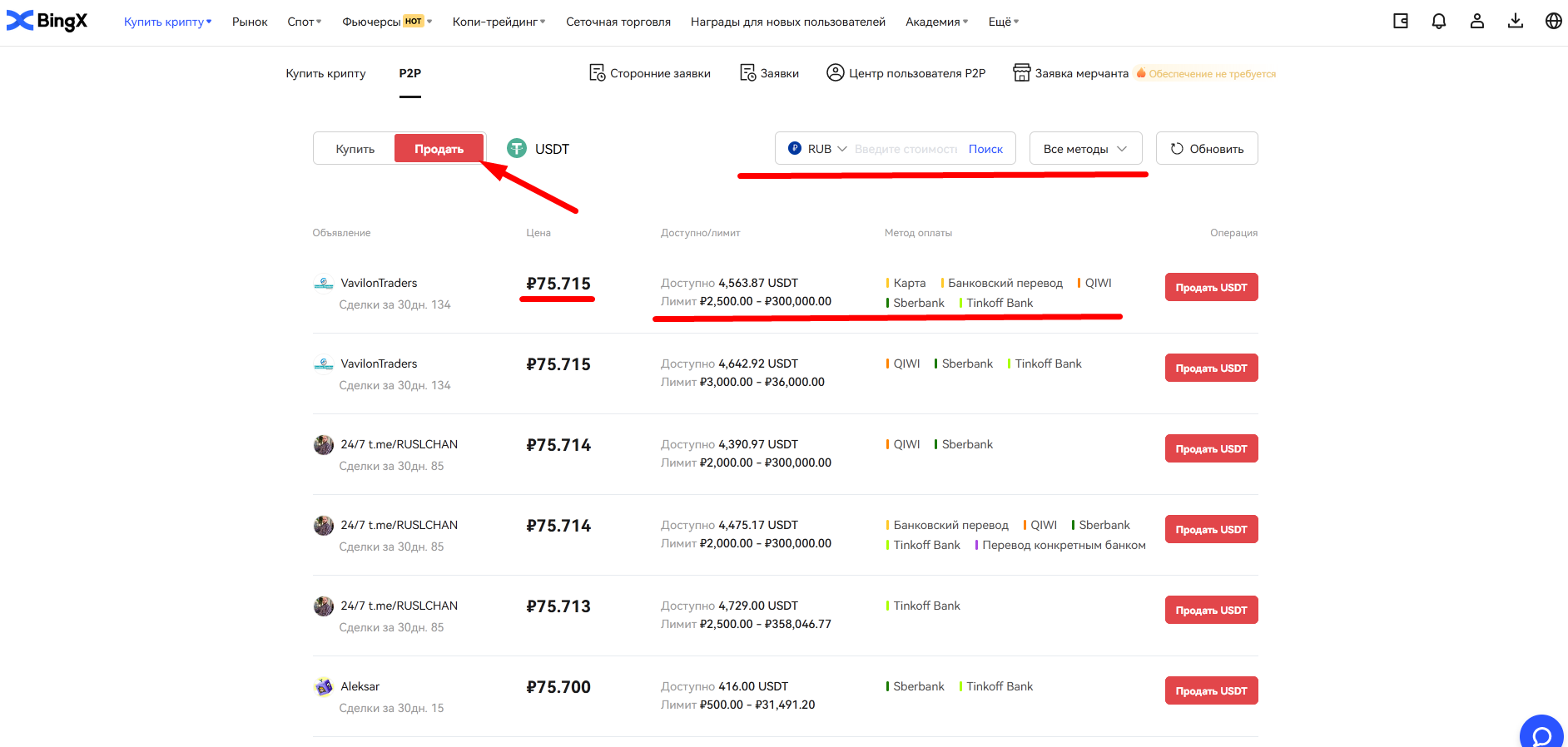Viewport: 1568px width, 747px height.
Task: Open the Aleksar merchant name
Action: point(360,686)
